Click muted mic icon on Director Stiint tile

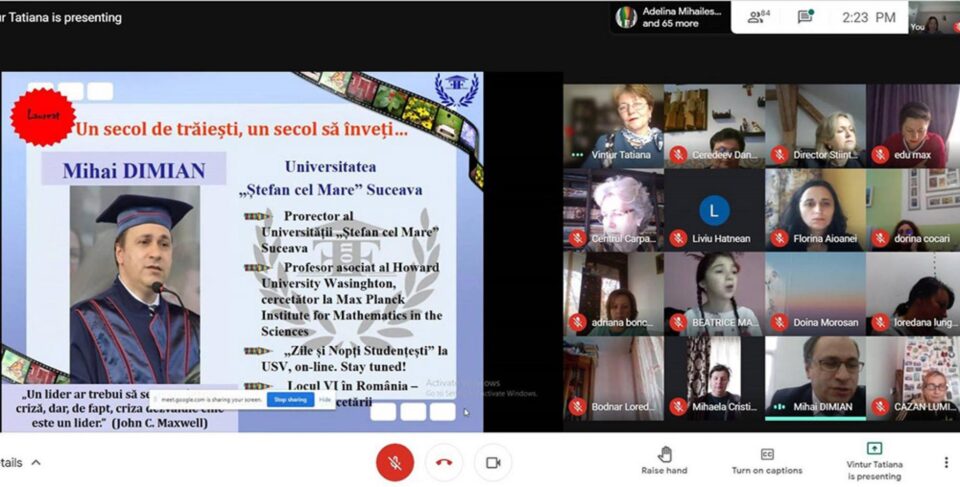[x=779, y=154]
